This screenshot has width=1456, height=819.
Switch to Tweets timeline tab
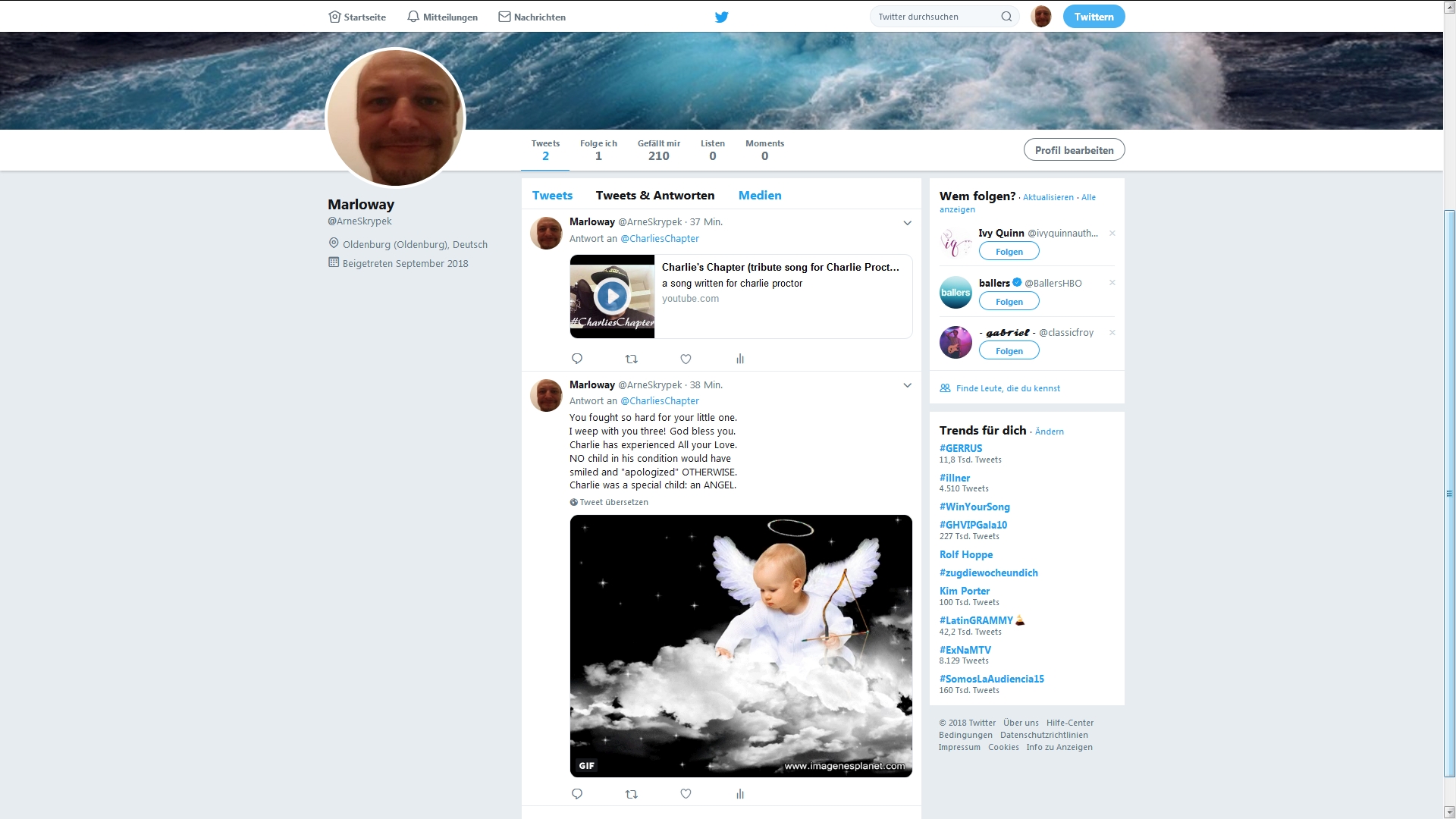tap(552, 196)
